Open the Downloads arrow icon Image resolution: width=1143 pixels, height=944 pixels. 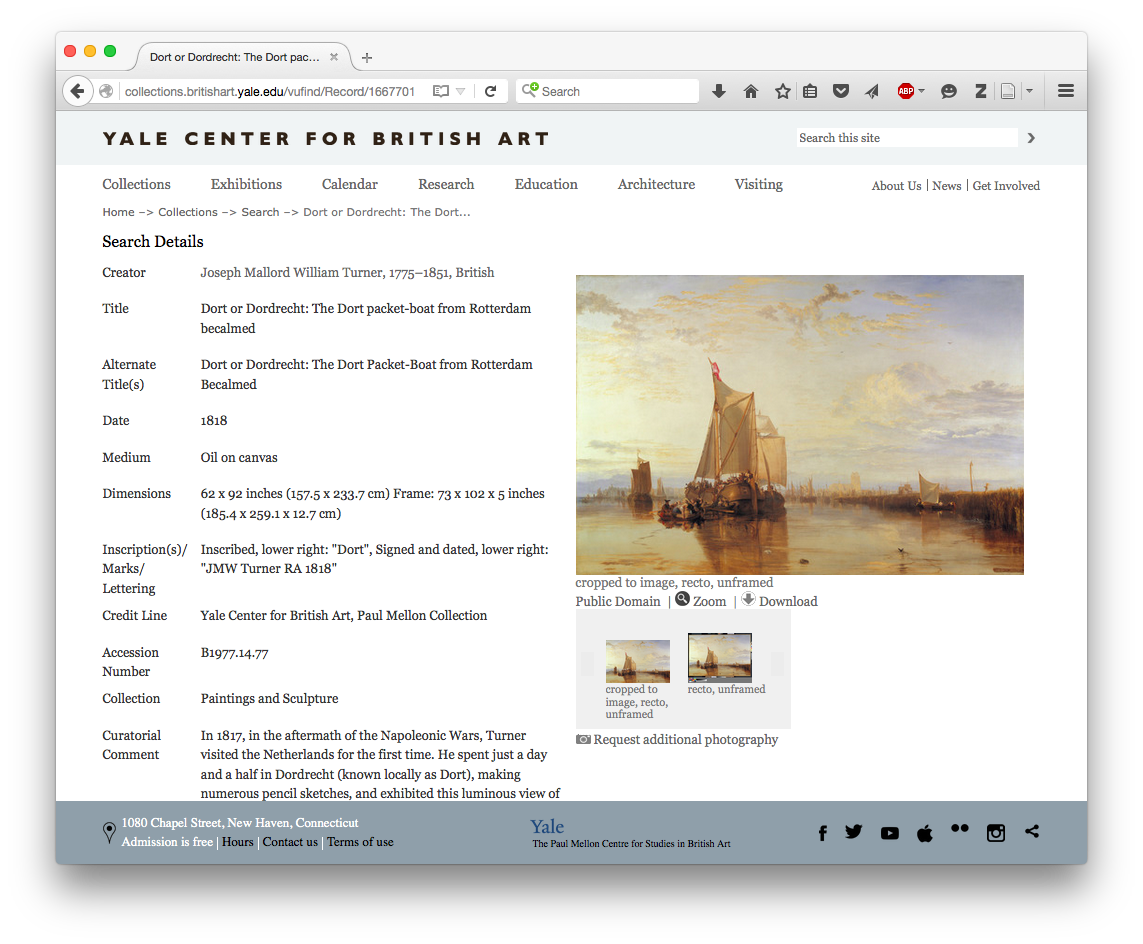pos(719,91)
